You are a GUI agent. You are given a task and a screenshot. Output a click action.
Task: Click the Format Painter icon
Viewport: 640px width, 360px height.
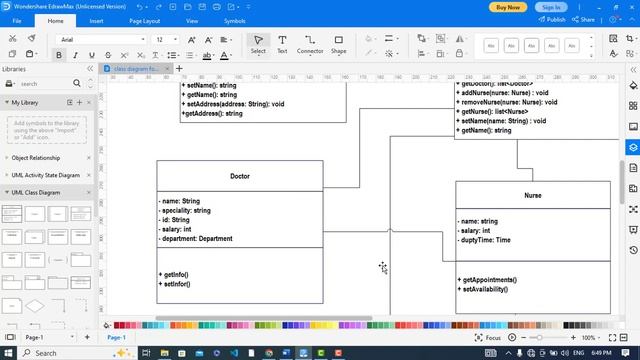coord(31,38)
